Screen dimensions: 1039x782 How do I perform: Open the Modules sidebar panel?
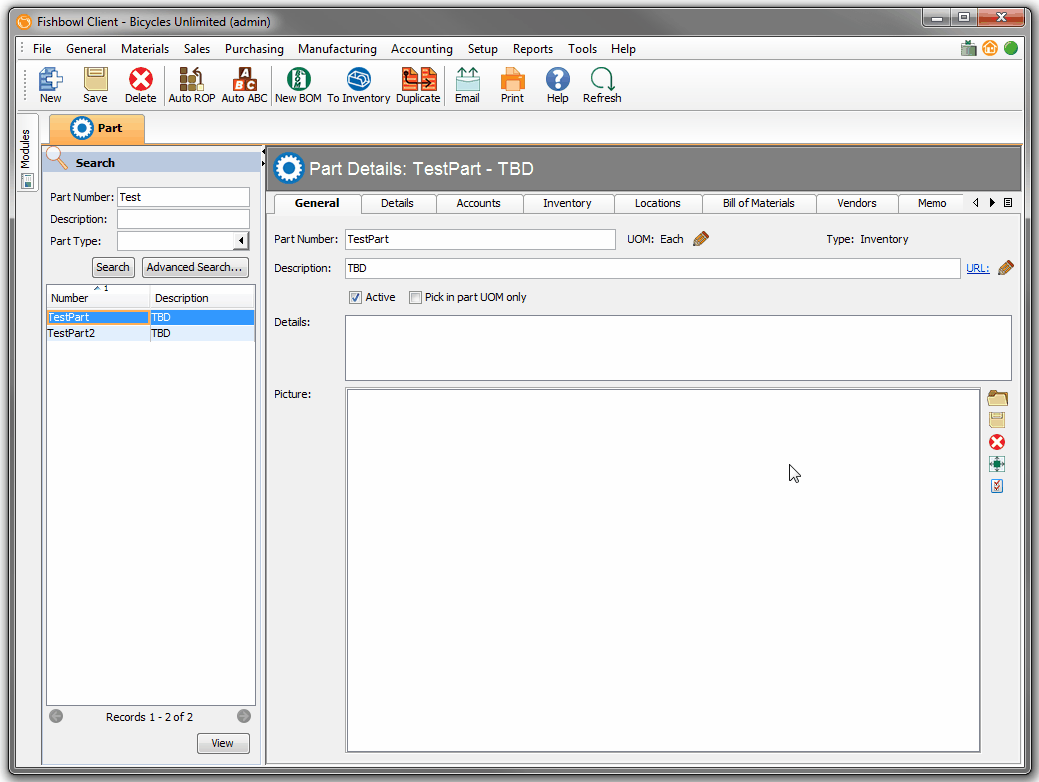pos(26,152)
